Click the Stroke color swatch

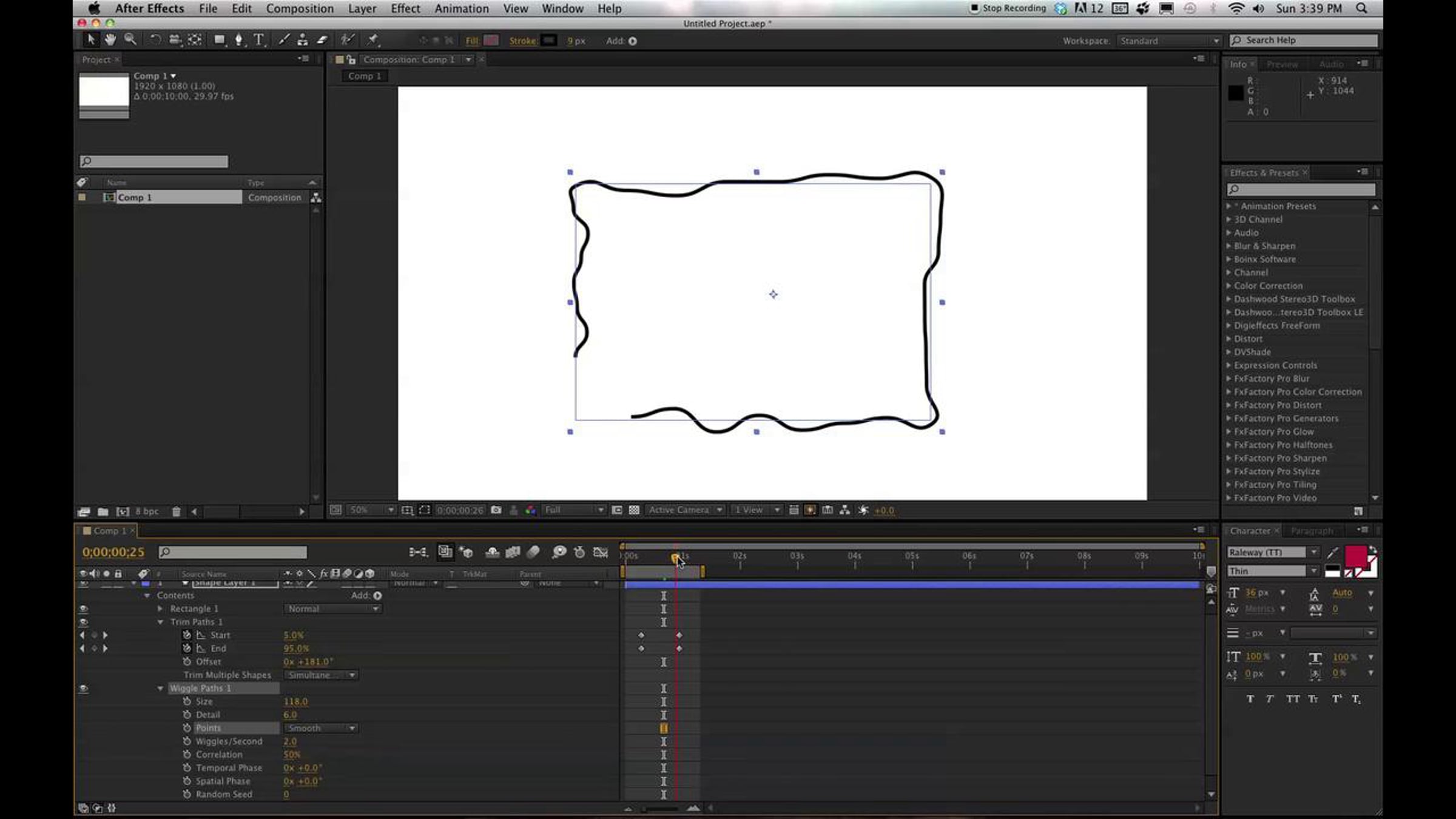click(x=548, y=41)
